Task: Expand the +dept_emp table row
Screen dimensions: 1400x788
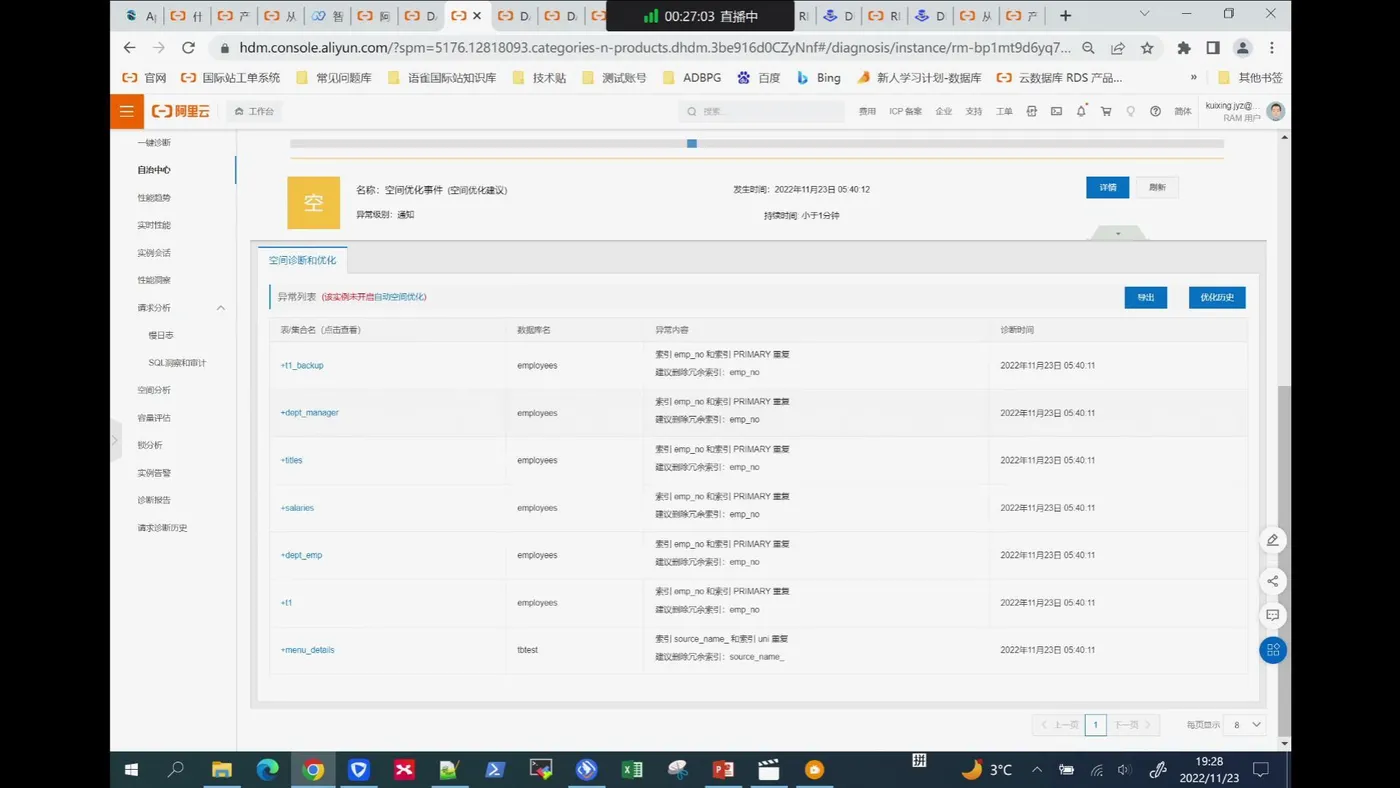Action: pos(301,555)
